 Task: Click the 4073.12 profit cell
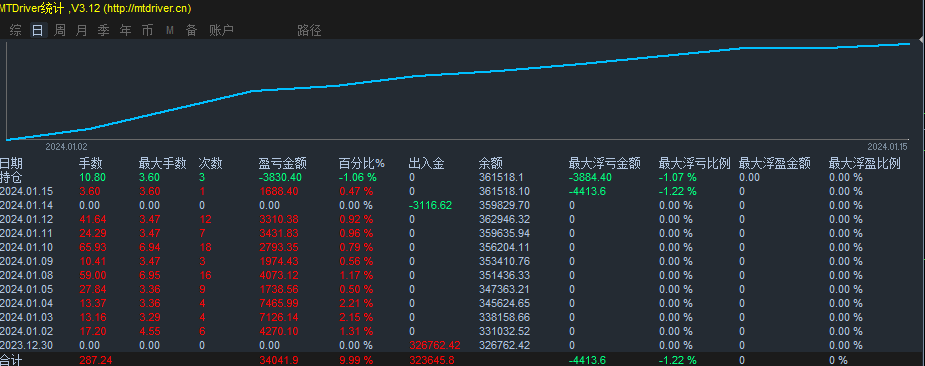click(279, 275)
